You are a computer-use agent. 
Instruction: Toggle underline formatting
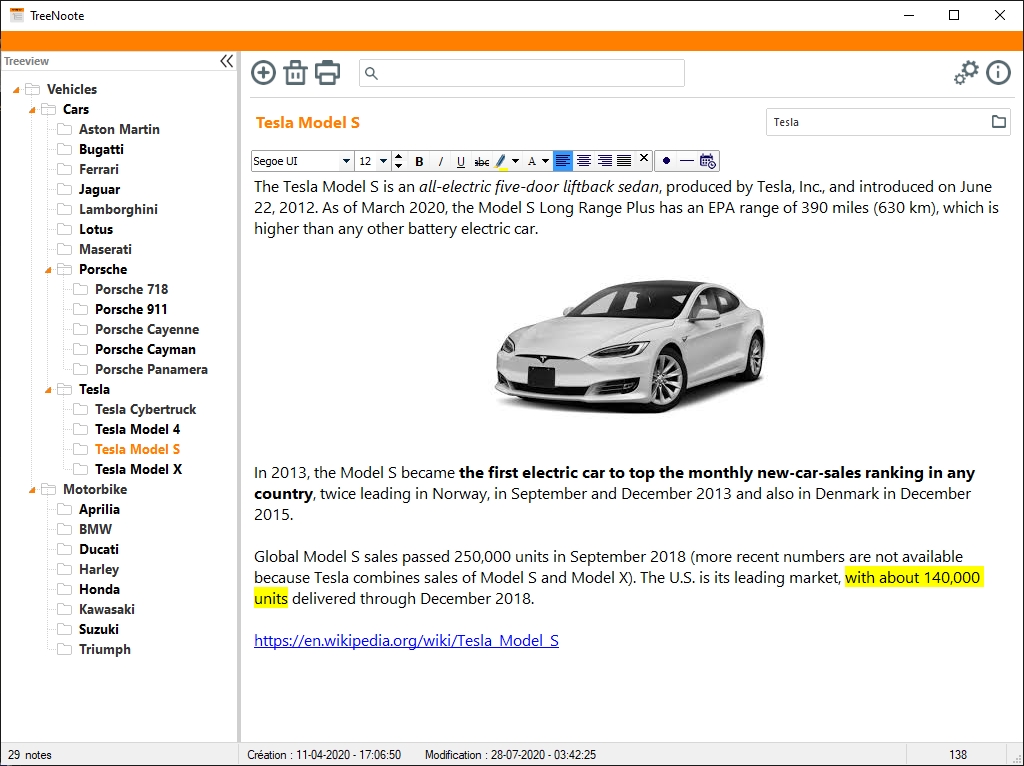(460, 161)
